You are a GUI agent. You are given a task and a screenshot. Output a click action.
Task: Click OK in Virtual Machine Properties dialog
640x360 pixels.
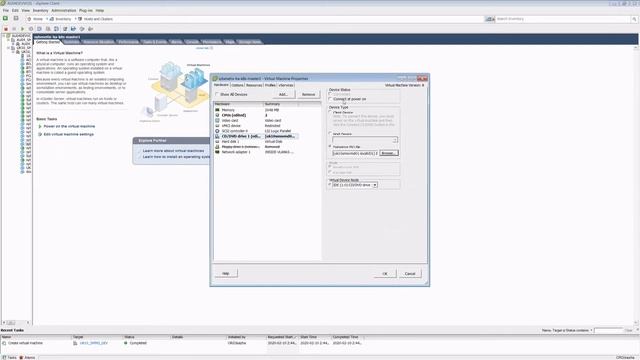[384, 274]
